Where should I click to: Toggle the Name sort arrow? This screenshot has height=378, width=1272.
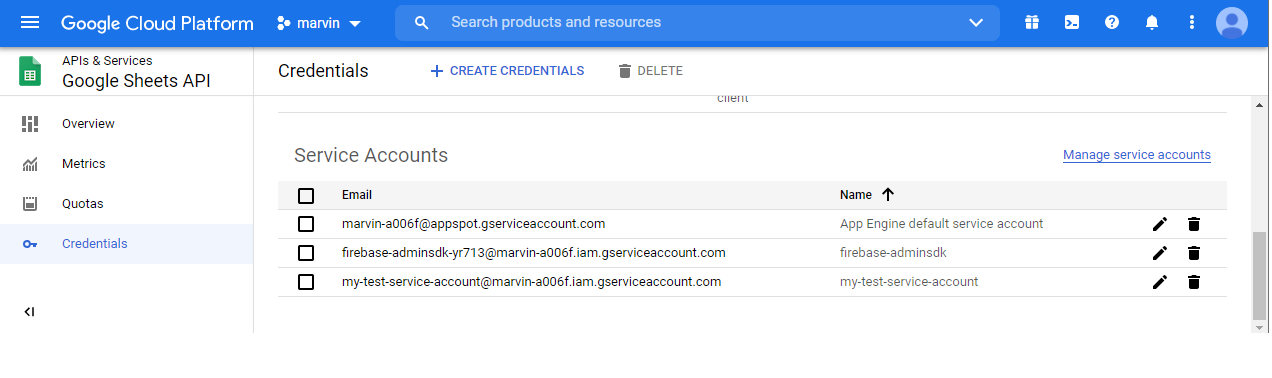point(888,195)
